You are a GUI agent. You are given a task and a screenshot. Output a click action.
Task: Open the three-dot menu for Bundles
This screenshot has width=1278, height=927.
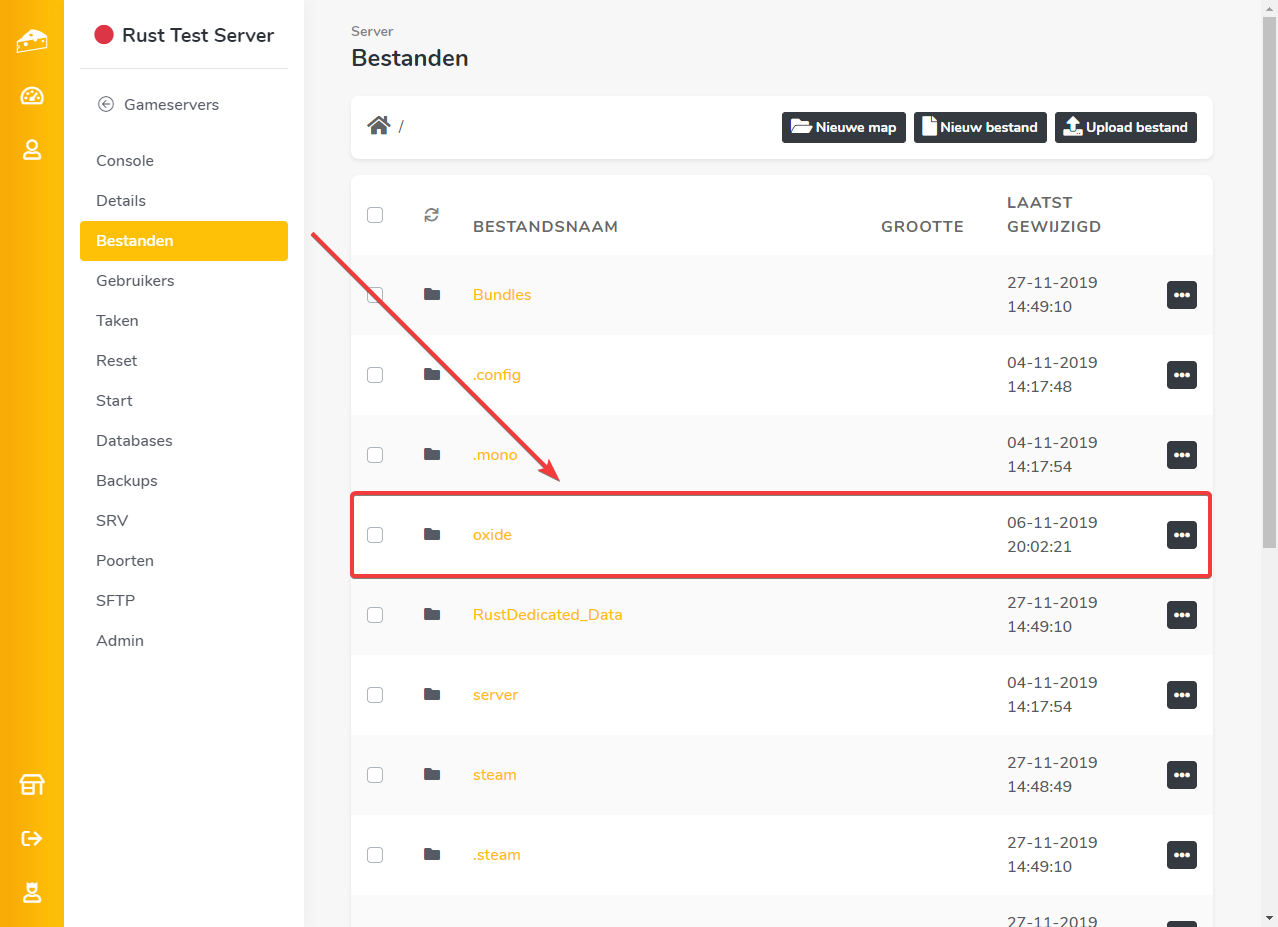point(1181,295)
